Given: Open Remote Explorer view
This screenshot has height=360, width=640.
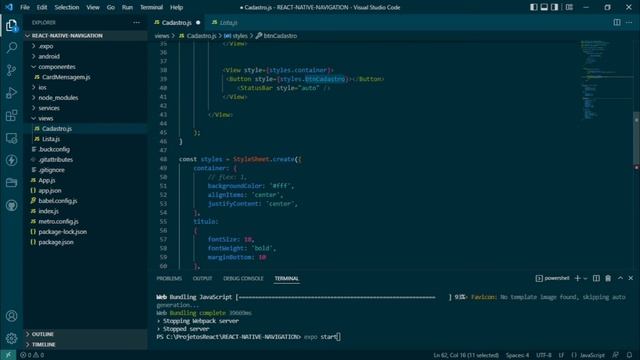Looking at the screenshot, I should [x=11, y=138].
